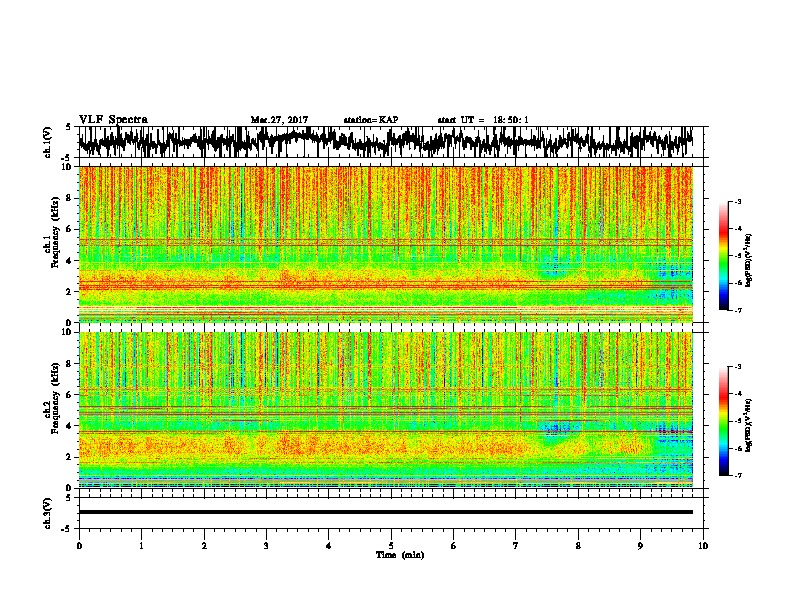
Task: Click the blue low-power patch in ch.1 spectrogram
Action: pyautogui.click(x=555, y=268)
